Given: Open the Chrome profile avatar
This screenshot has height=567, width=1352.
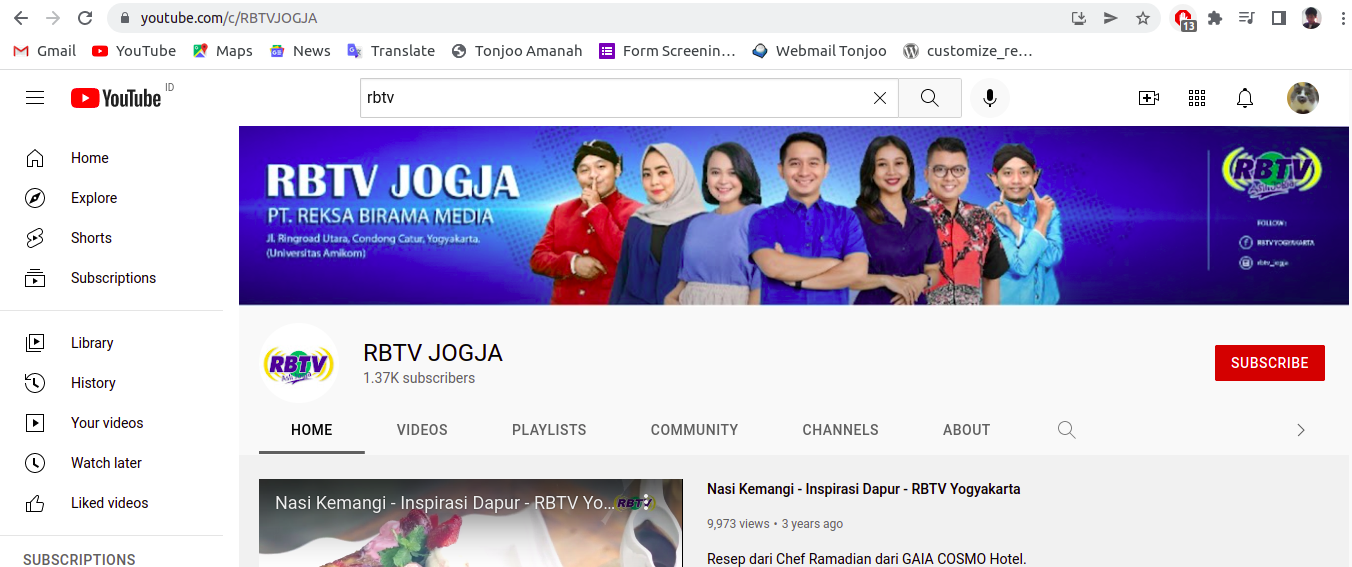Looking at the screenshot, I should click(x=1311, y=18).
